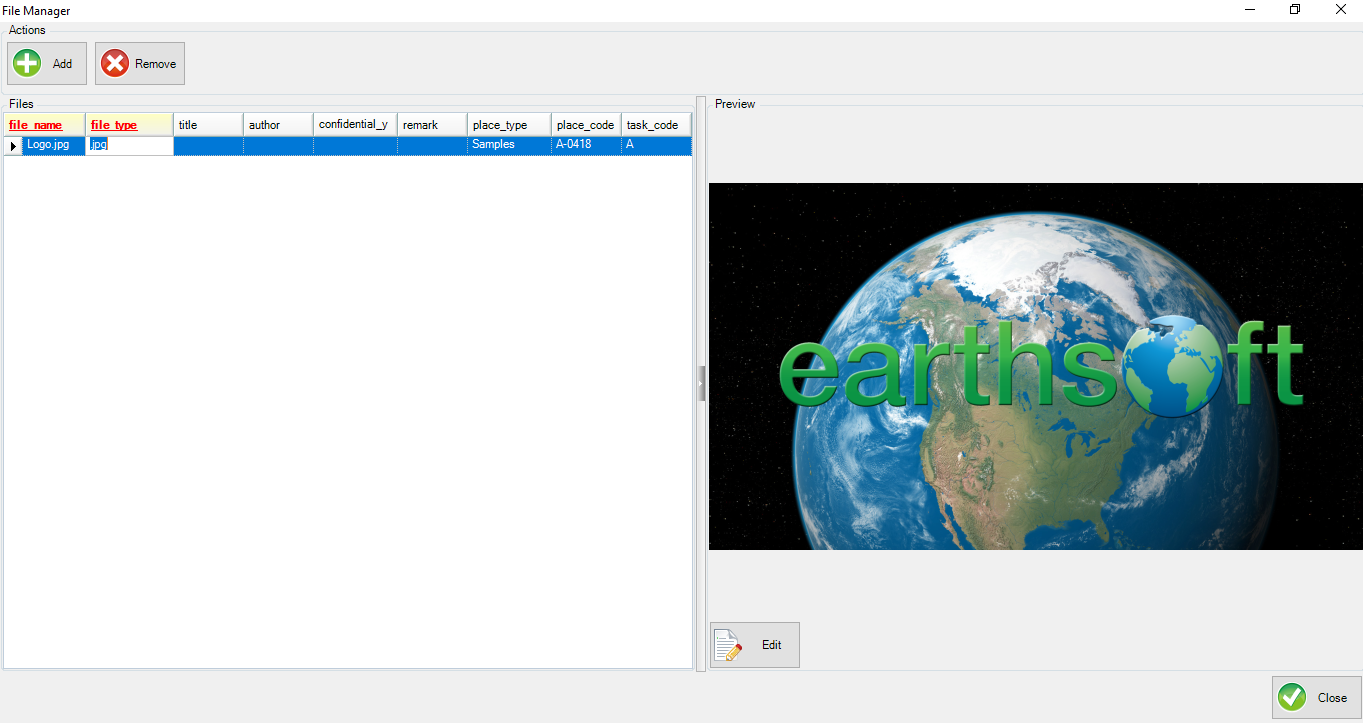Click the earthsoft preview image
1363x723 pixels.
pyautogui.click(x=1035, y=366)
